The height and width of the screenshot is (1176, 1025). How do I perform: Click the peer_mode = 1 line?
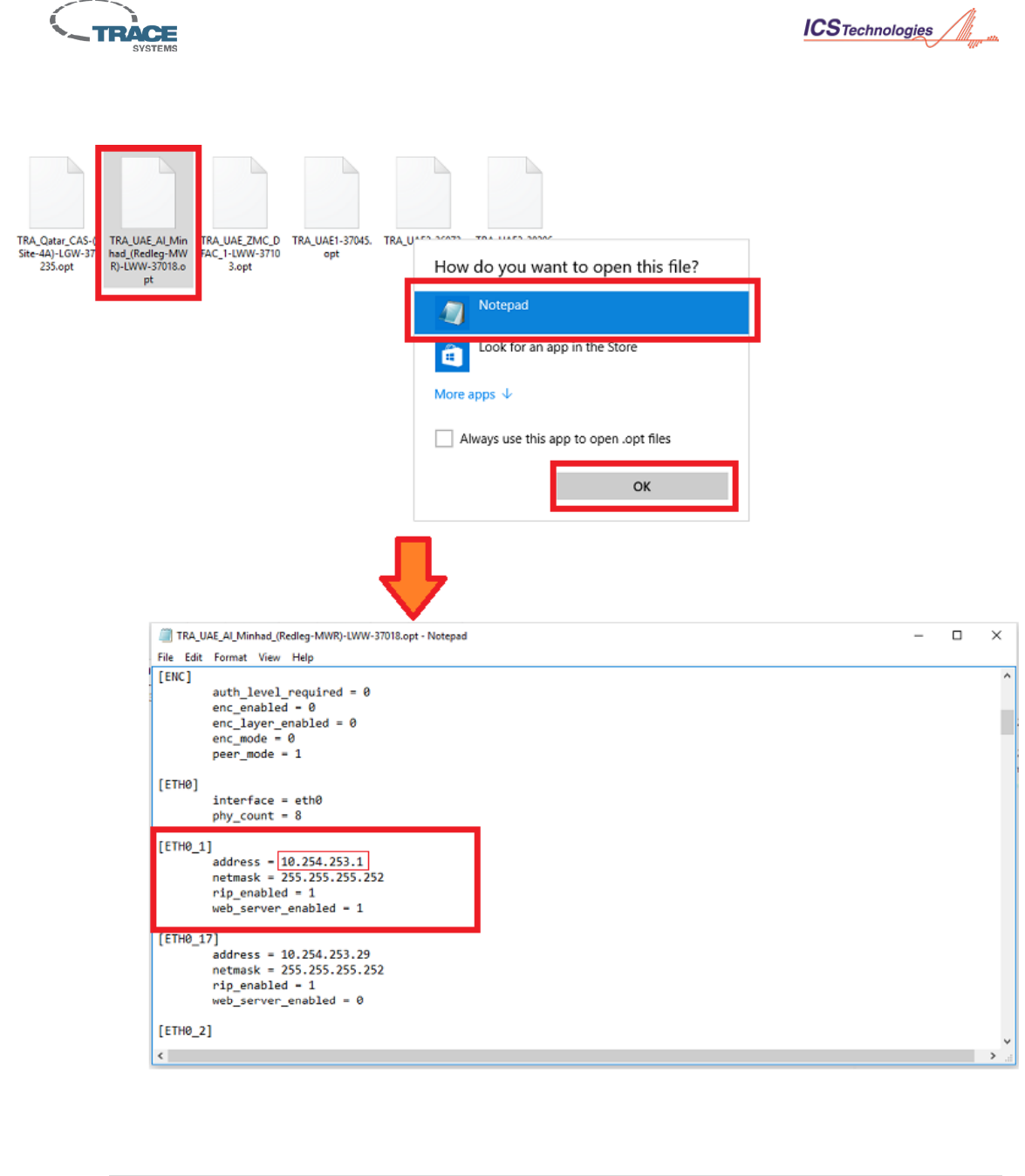257,754
